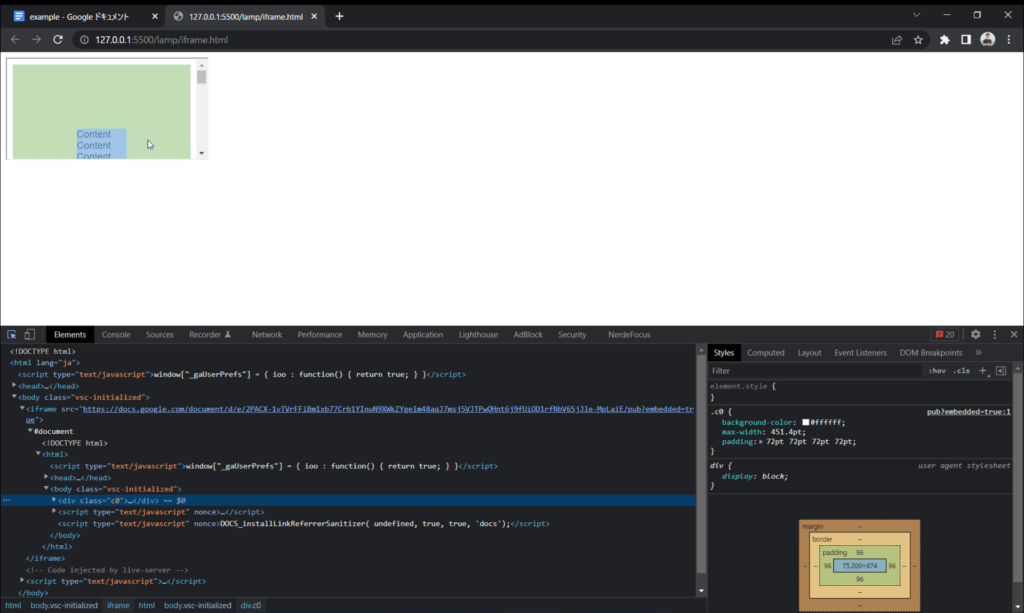View site information icon in address bar
This screenshot has height=613, width=1024.
coord(84,40)
